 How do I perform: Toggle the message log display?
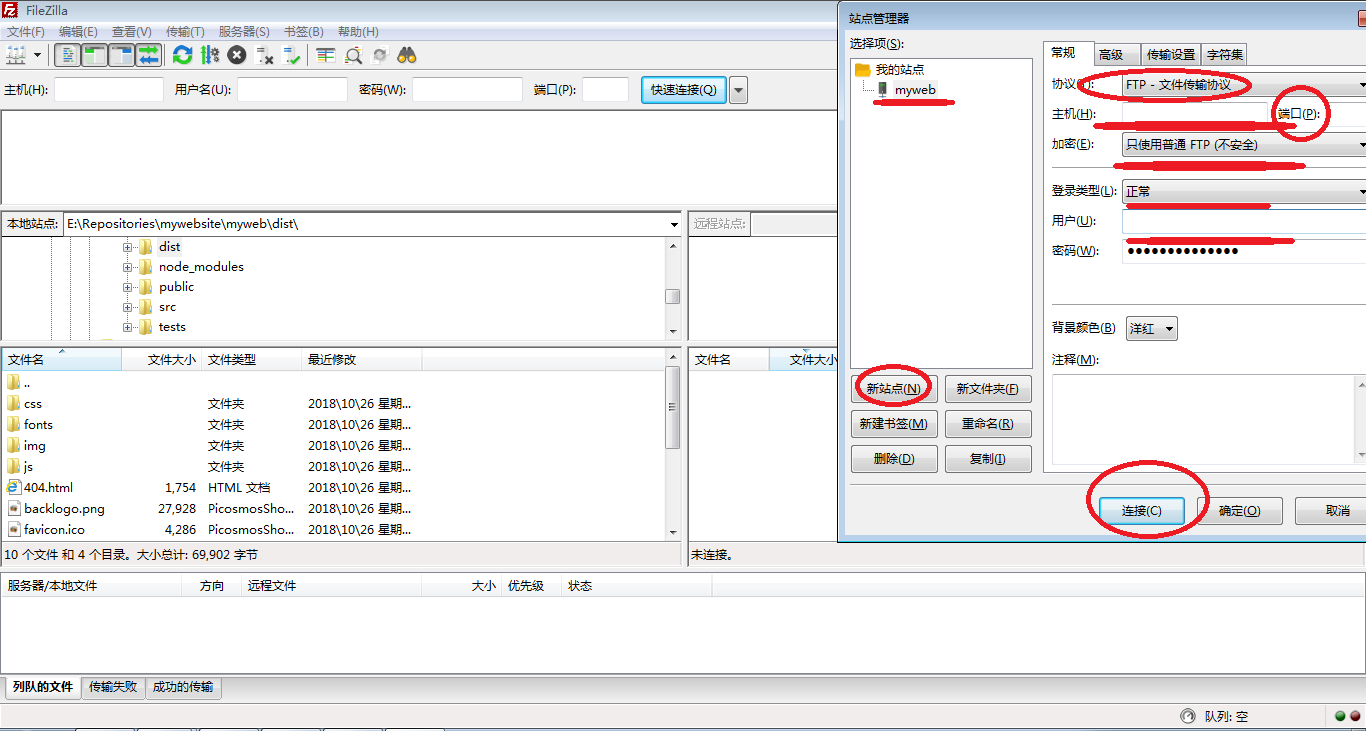(x=68, y=55)
